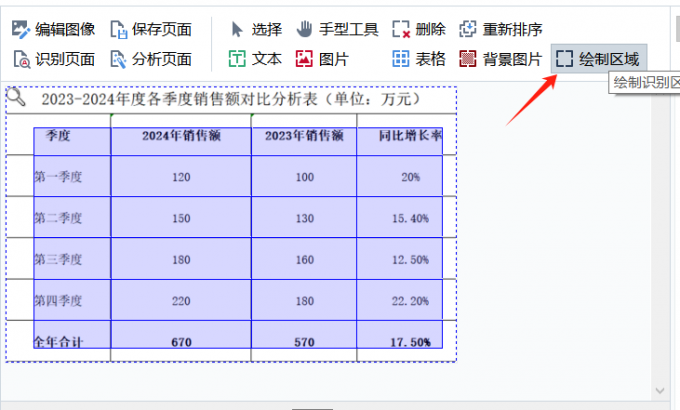Image resolution: width=680 pixels, height=410 pixels.
Task: Click Recognize Page (识别页面) tool
Action: coord(53,59)
